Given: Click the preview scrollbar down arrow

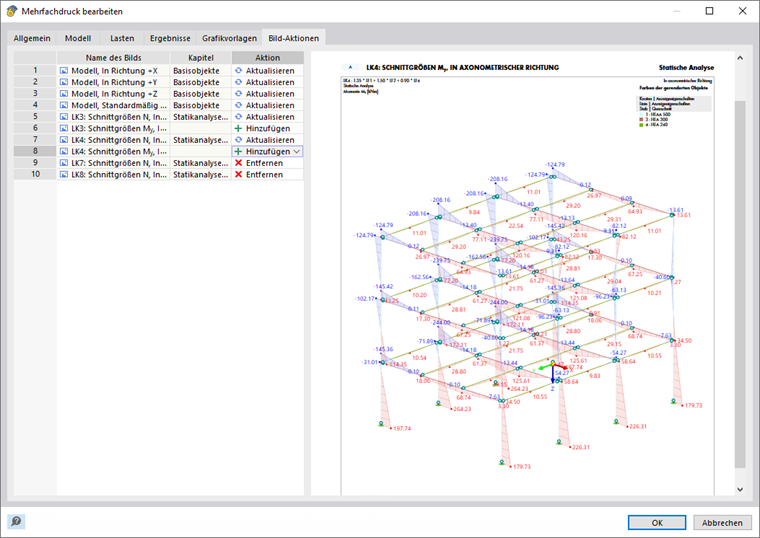Looking at the screenshot, I should point(740,490).
